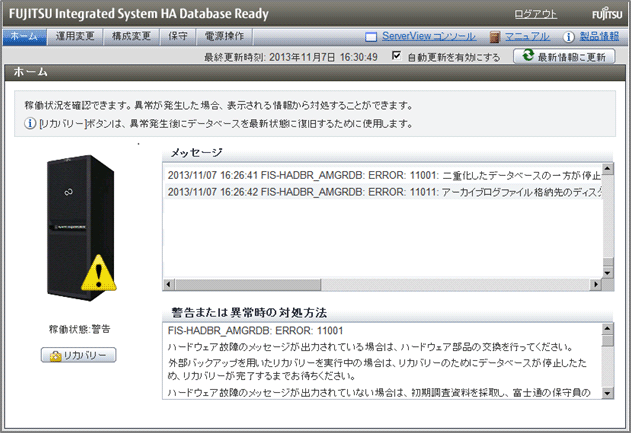The image size is (631, 433).
Task: Click the info icon beside the リカバリー note
Action: pos(30,124)
